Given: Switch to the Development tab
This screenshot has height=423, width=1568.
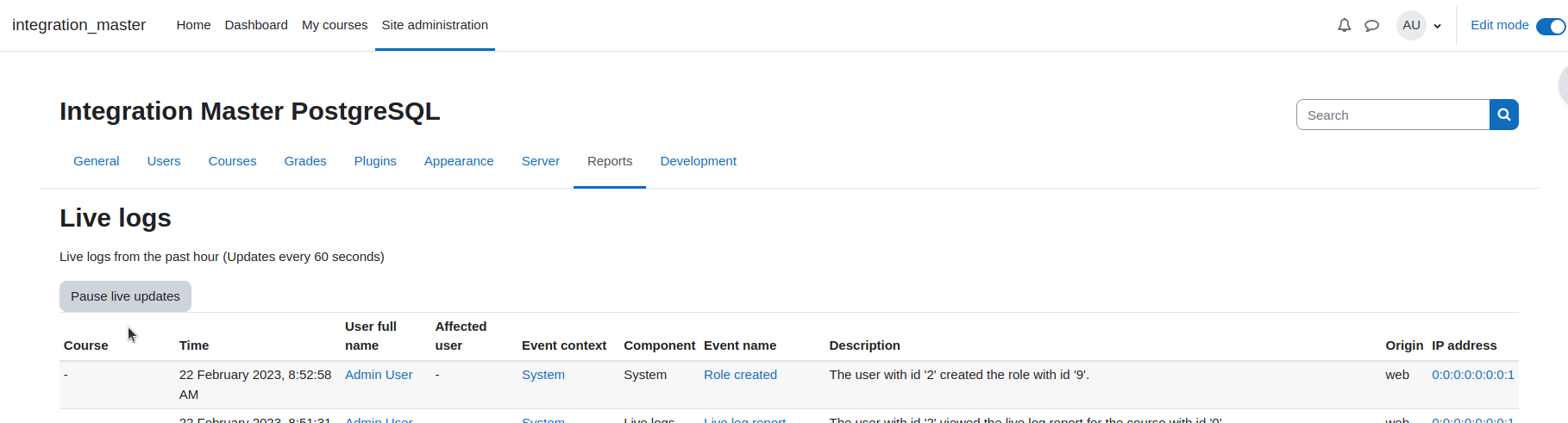Looking at the screenshot, I should 698,161.
